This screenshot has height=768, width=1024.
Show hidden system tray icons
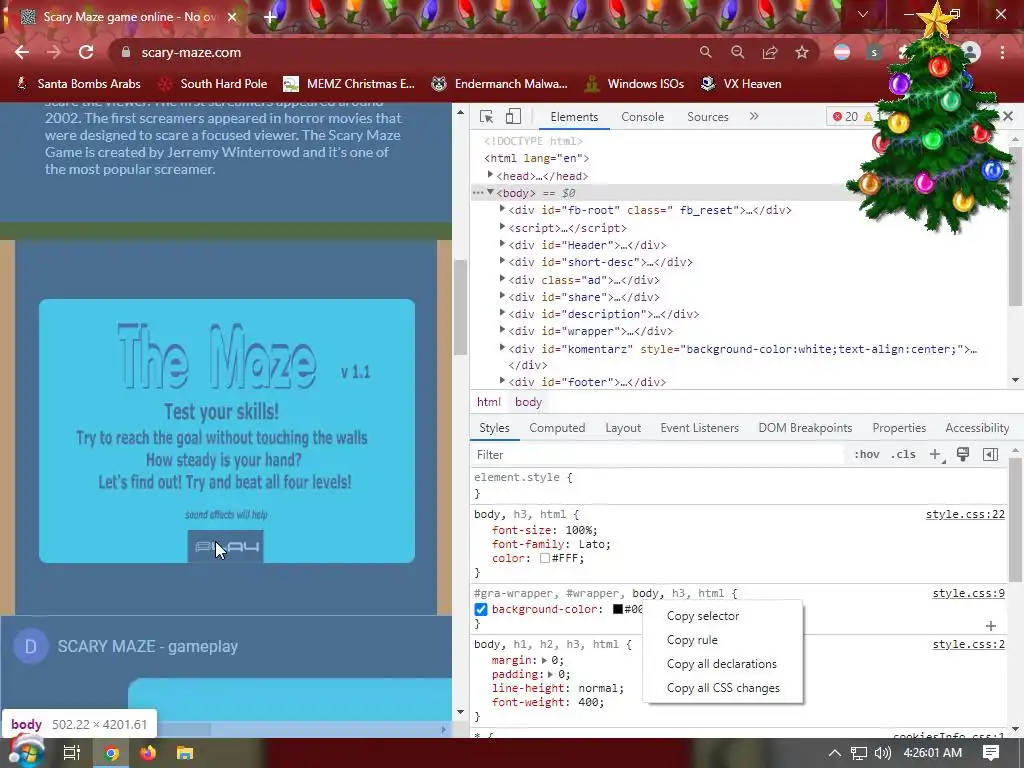tap(835, 753)
